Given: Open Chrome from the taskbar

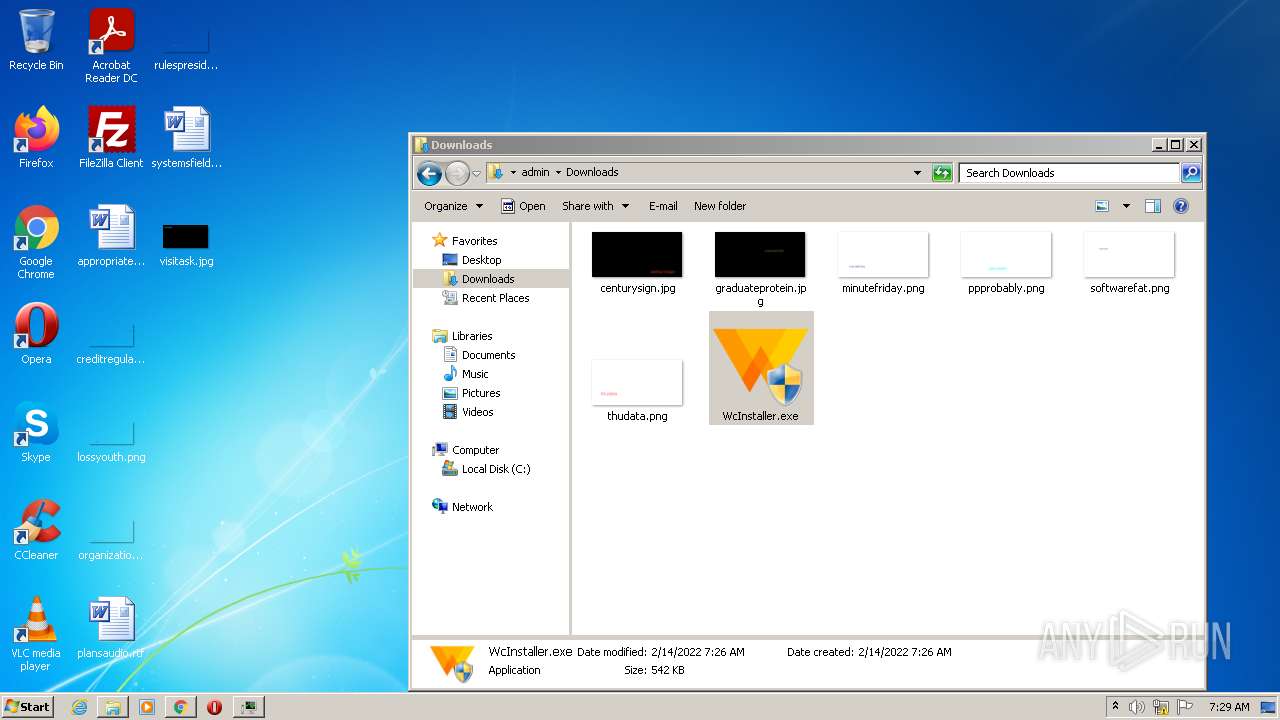Looking at the screenshot, I should point(180,707).
